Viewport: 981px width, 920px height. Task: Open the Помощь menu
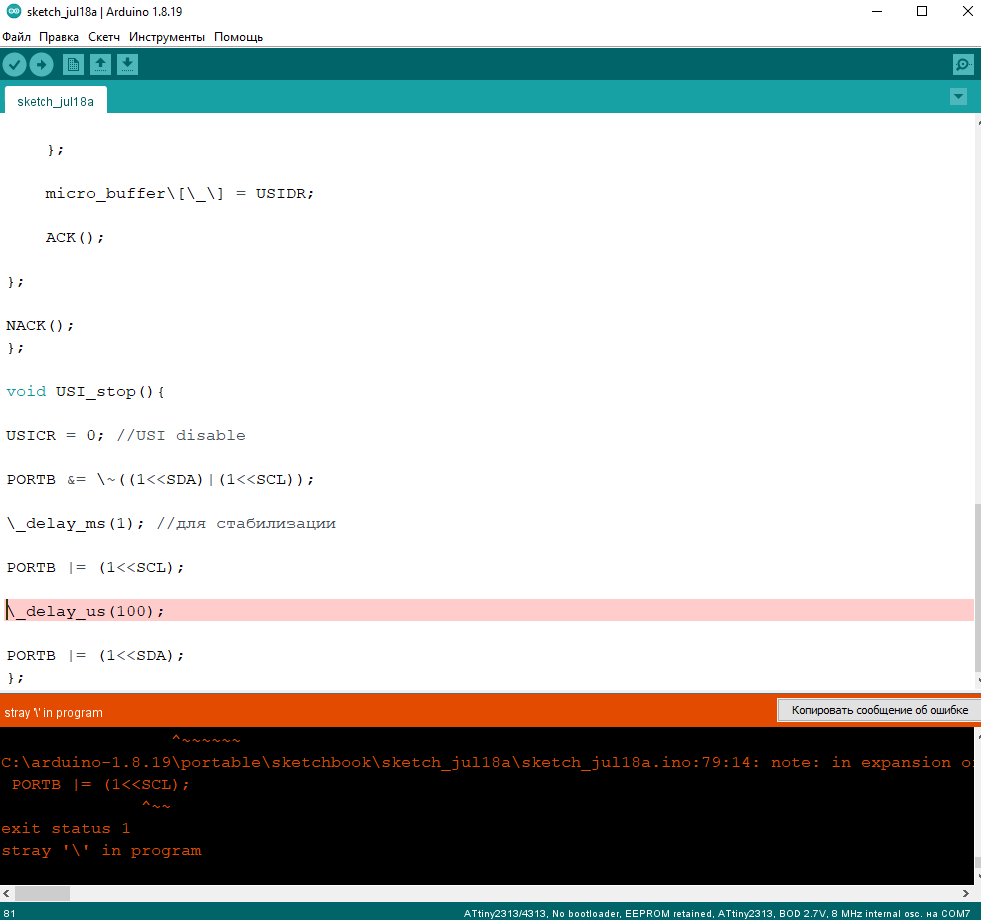click(x=238, y=37)
